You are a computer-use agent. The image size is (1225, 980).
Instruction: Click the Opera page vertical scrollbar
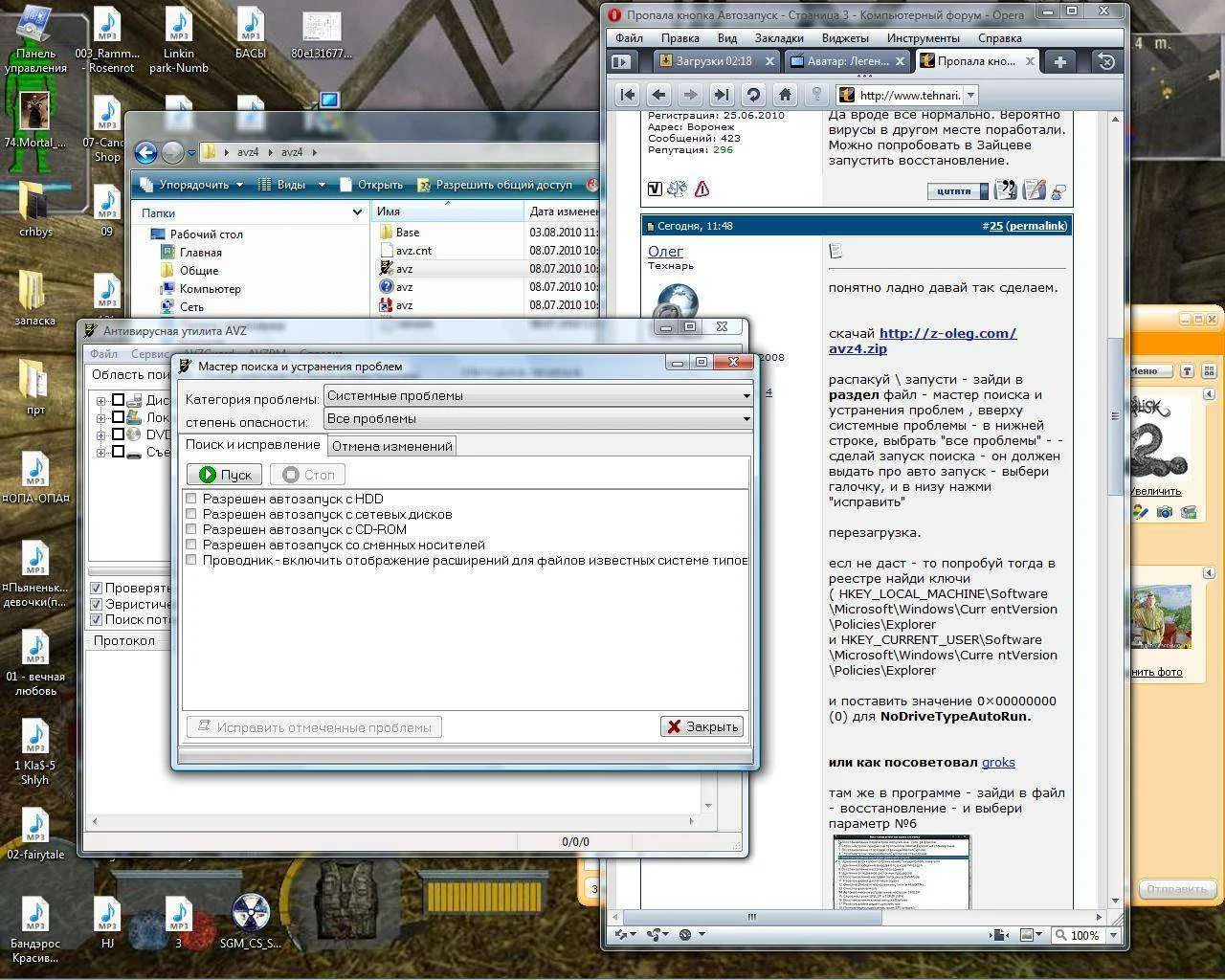click(1115, 511)
